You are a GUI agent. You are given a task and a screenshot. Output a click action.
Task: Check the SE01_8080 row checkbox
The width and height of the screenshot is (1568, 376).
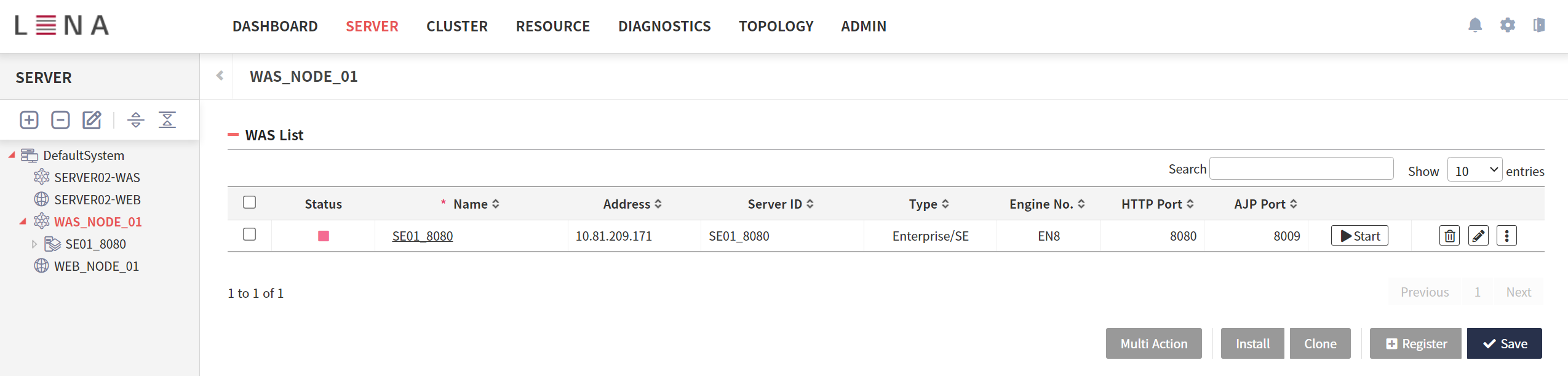(249, 234)
